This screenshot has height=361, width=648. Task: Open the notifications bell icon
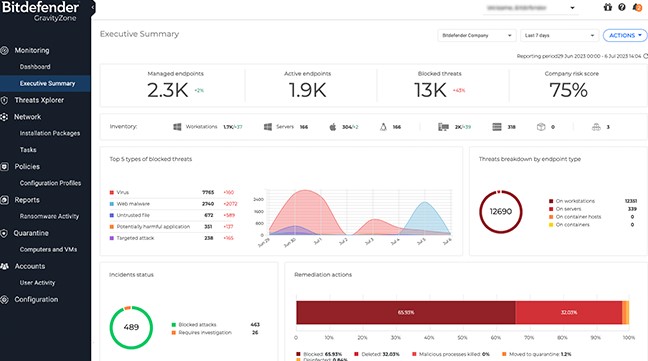coord(637,7)
